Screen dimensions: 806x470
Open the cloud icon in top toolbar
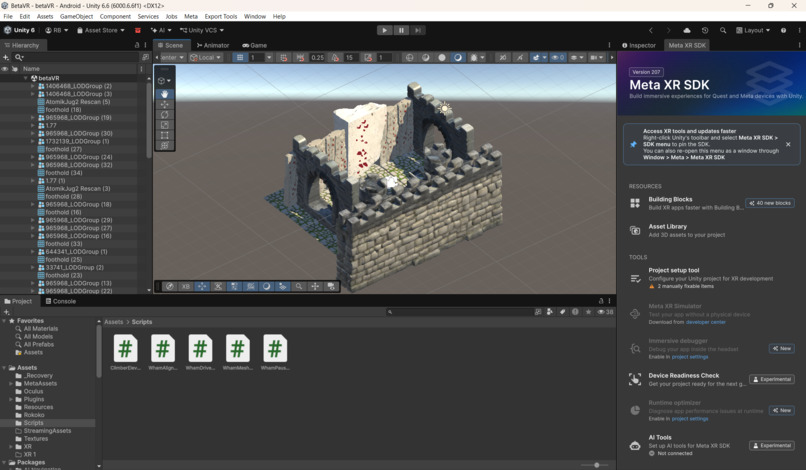[x=687, y=30]
